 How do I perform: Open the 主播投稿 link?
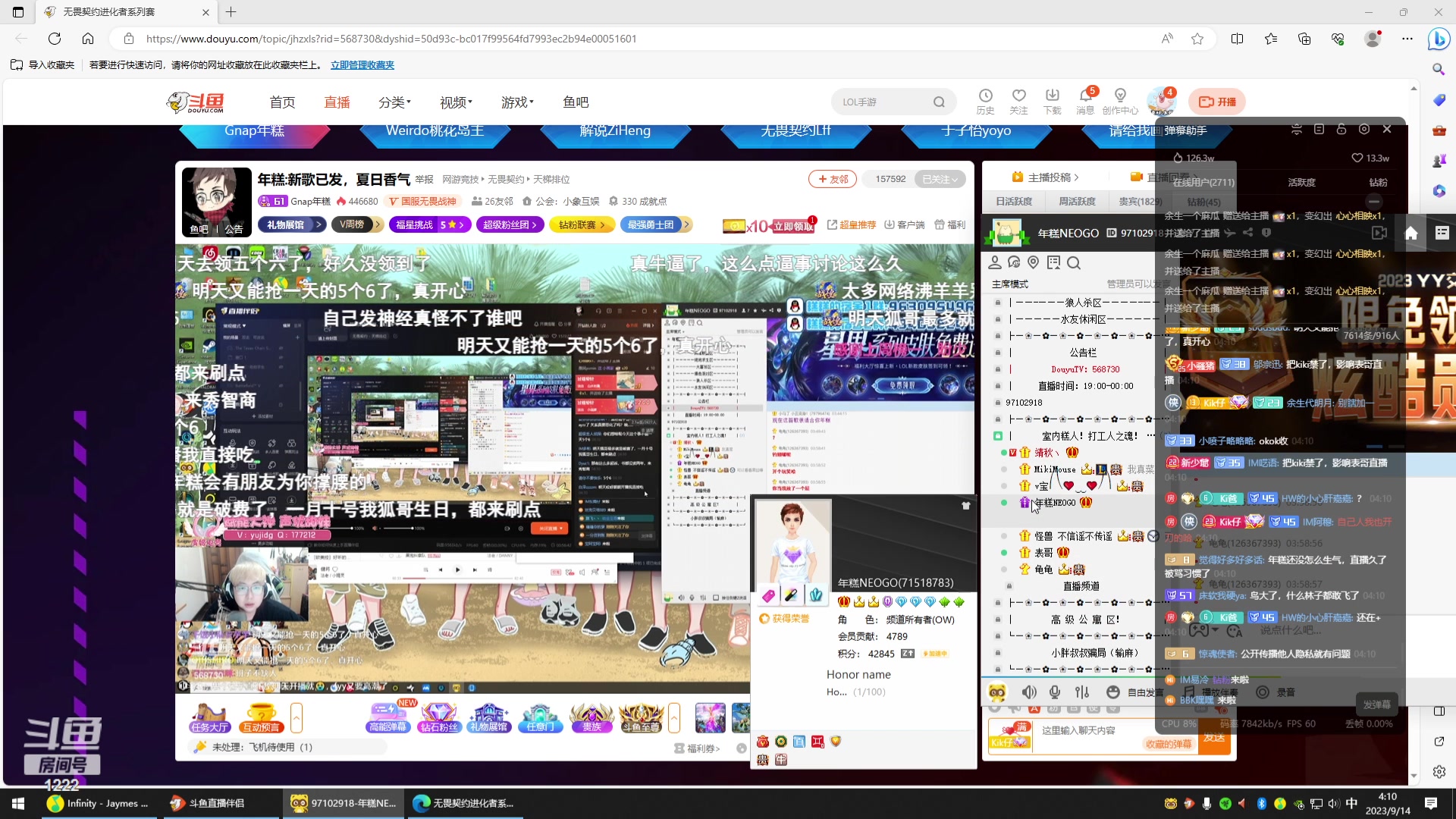[1045, 177]
